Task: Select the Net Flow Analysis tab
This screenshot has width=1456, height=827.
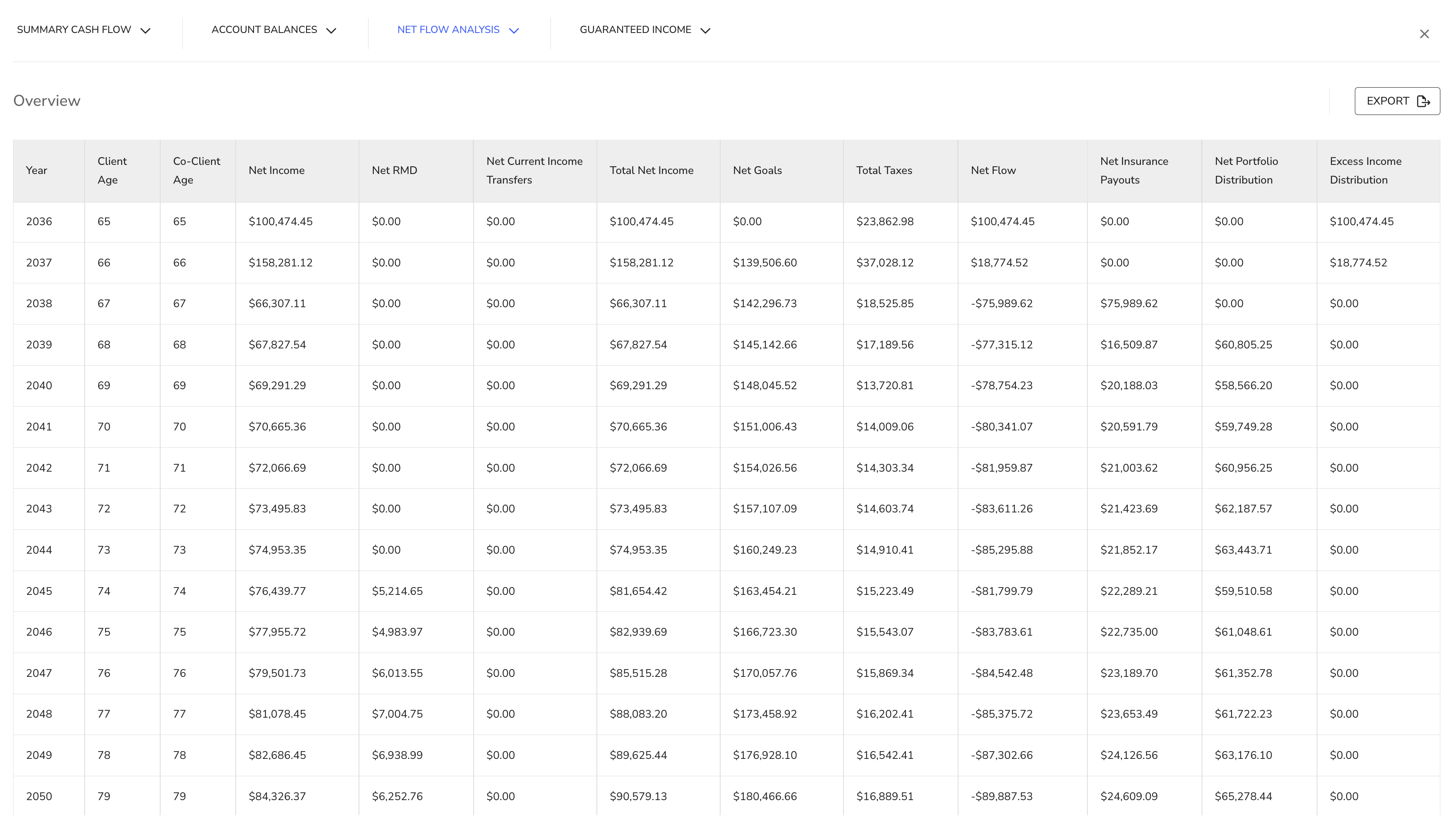Action: (x=448, y=30)
